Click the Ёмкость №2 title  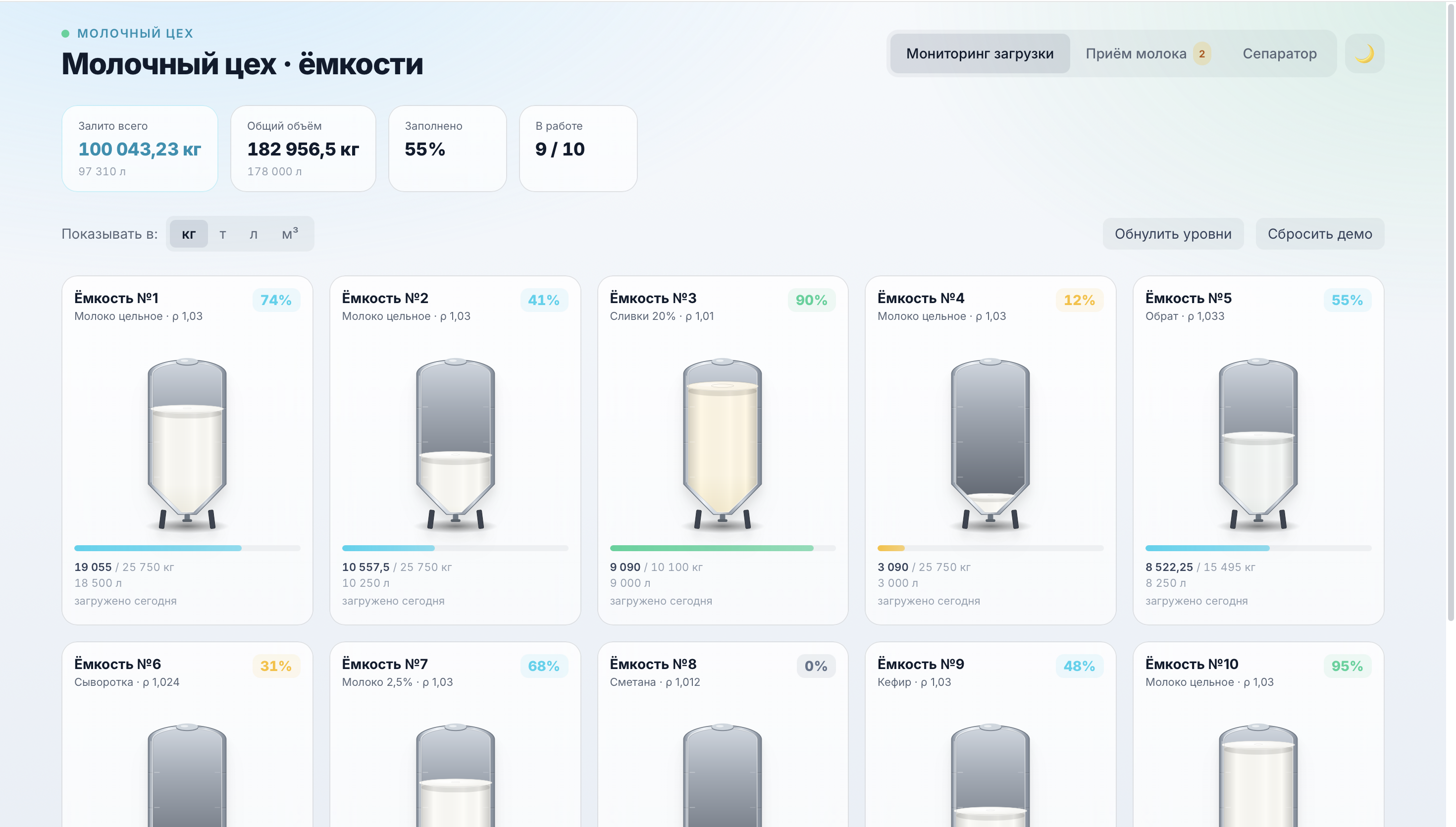point(385,298)
